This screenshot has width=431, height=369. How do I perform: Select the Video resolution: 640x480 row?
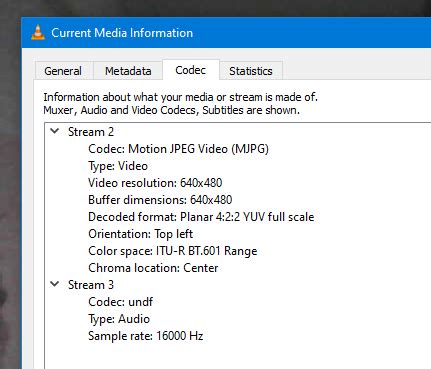(155, 183)
